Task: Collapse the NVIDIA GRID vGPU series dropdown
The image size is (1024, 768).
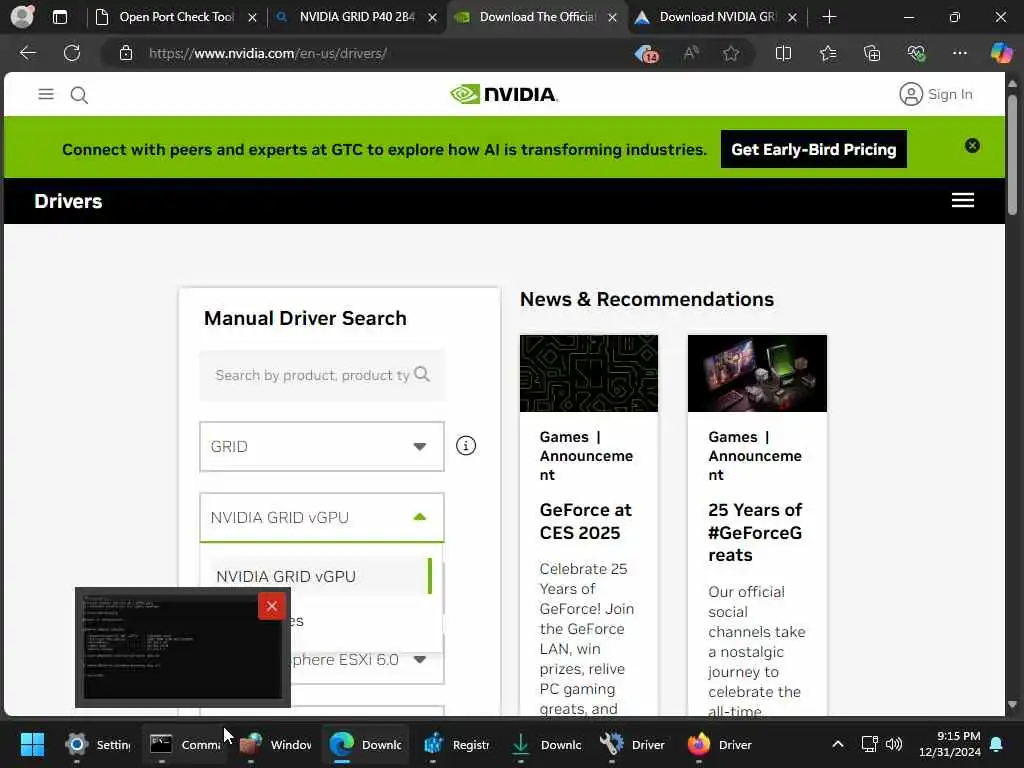Action: [x=321, y=517]
